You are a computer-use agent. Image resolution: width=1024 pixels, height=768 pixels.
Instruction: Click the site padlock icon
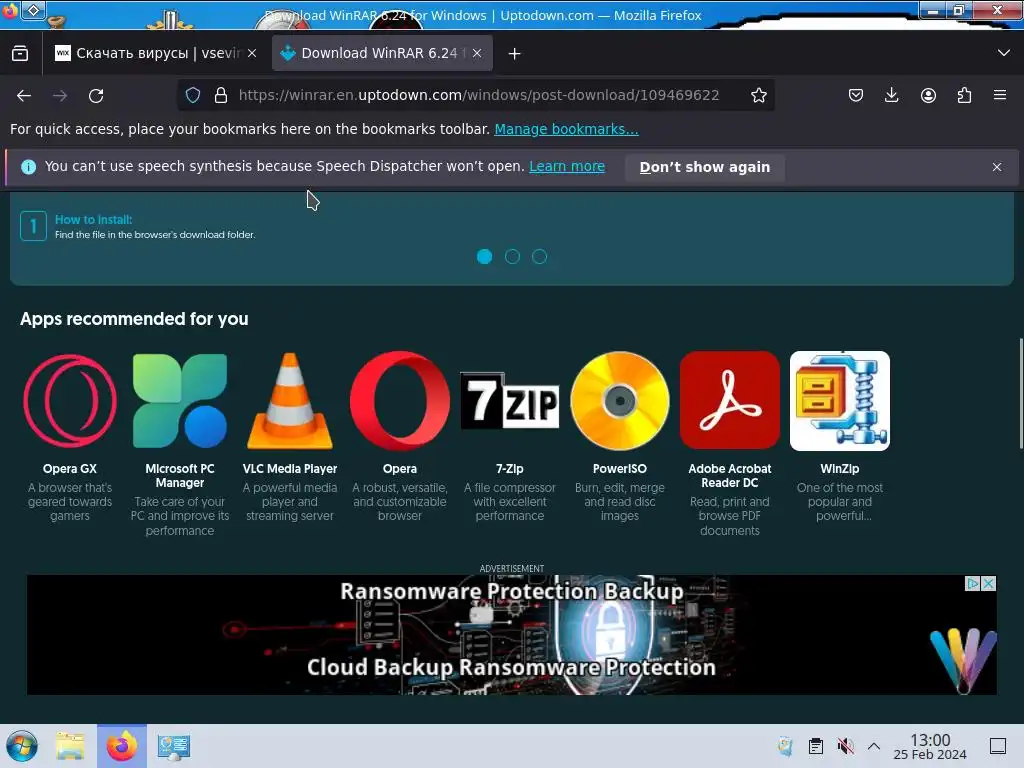pyautogui.click(x=221, y=95)
